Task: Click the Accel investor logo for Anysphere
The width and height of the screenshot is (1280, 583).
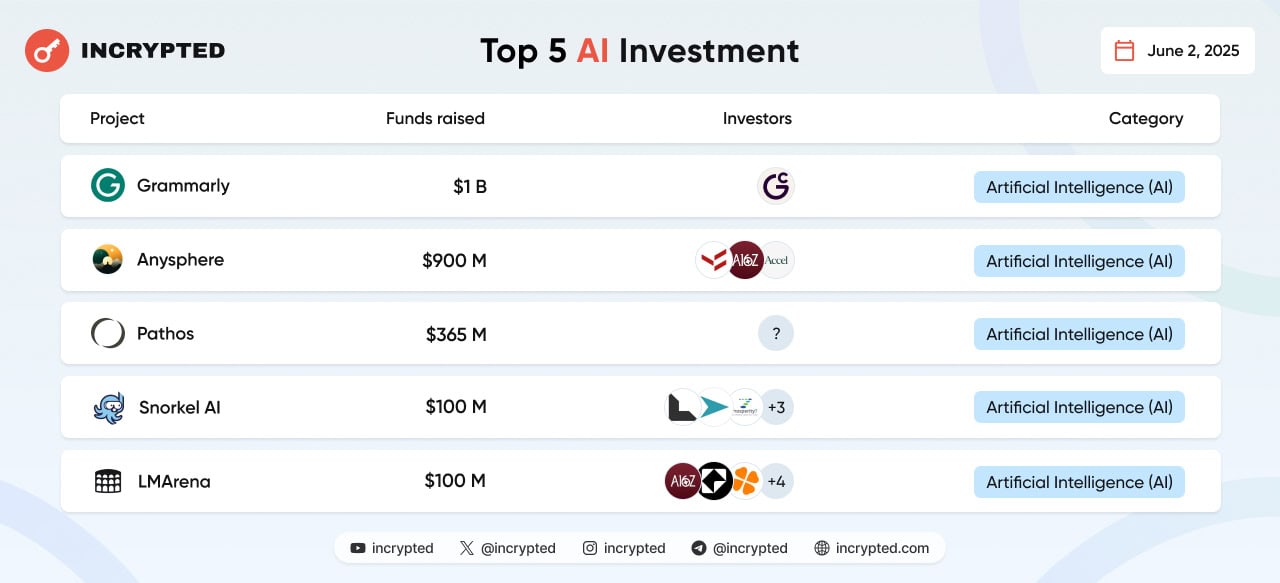Action: (777, 260)
